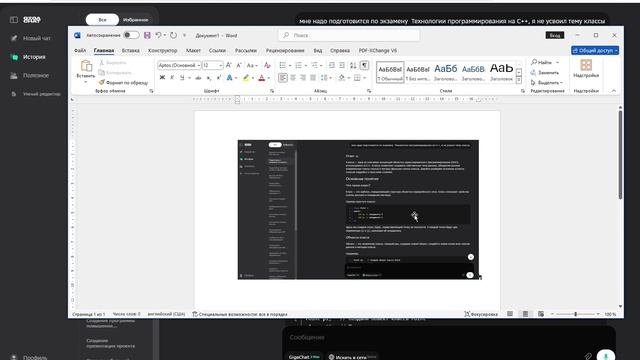Click the Decrease Indent icon

pyautogui.click(x=332, y=65)
